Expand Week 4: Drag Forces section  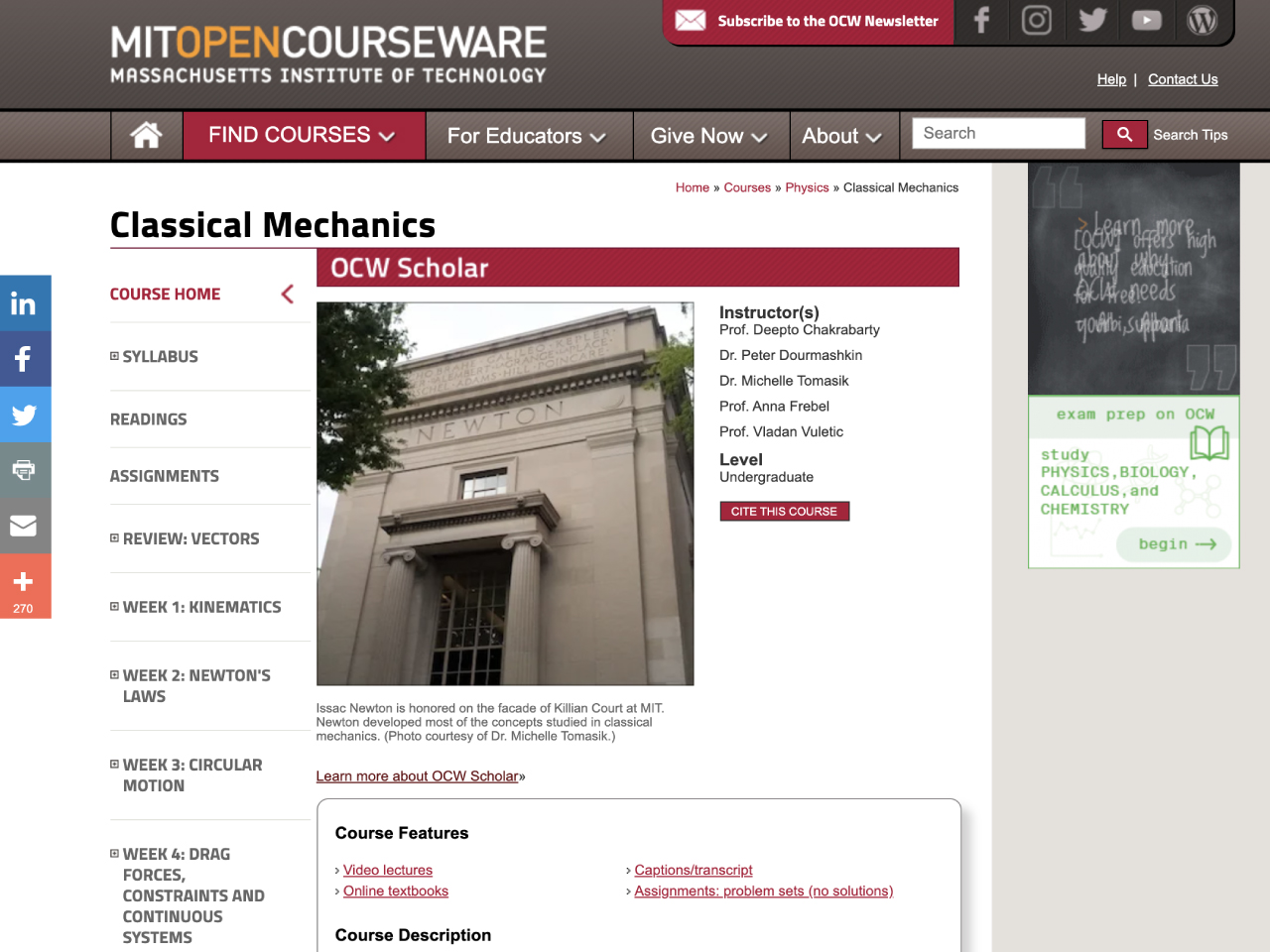point(114,854)
